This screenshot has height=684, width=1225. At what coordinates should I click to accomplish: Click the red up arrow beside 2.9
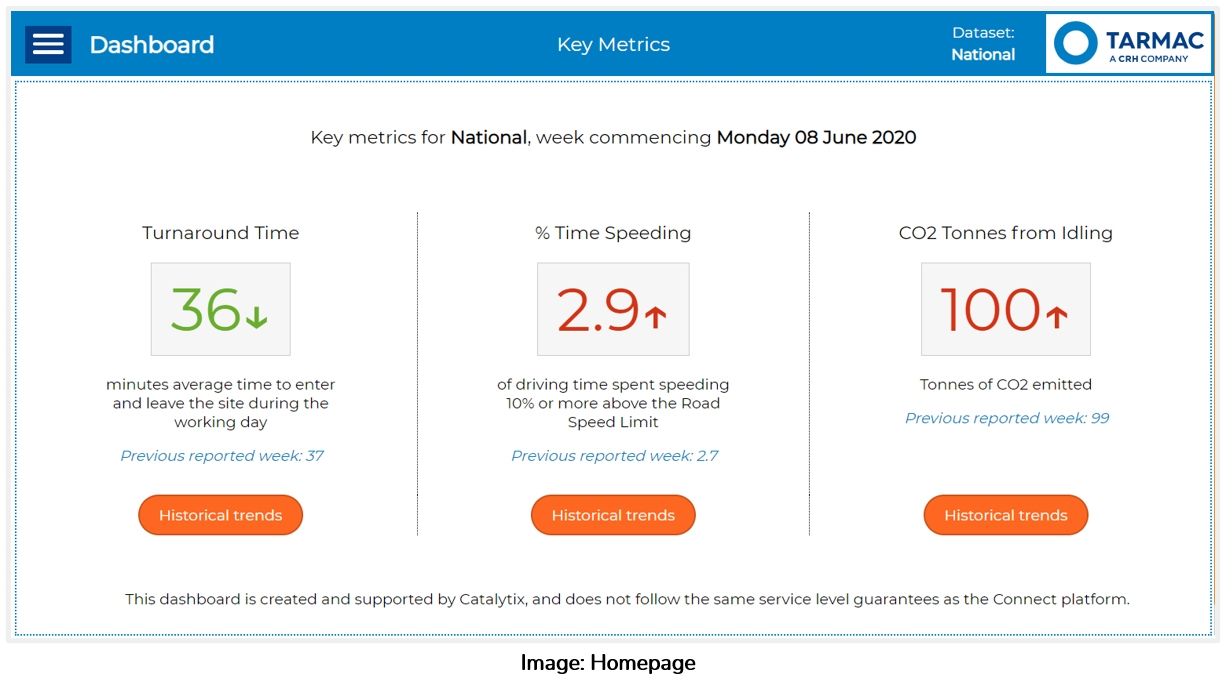pyautogui.click(x=655, y=317)
